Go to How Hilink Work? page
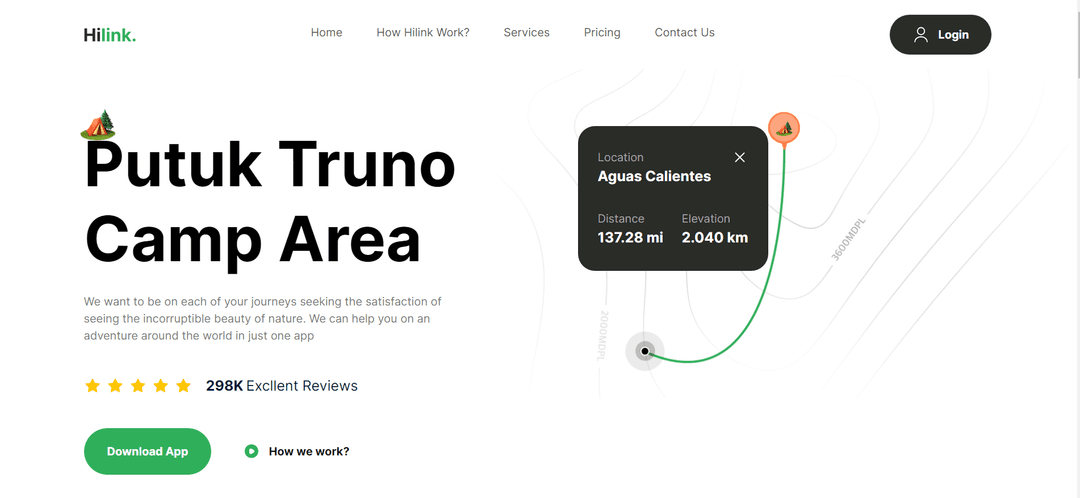 coord(423,32)
